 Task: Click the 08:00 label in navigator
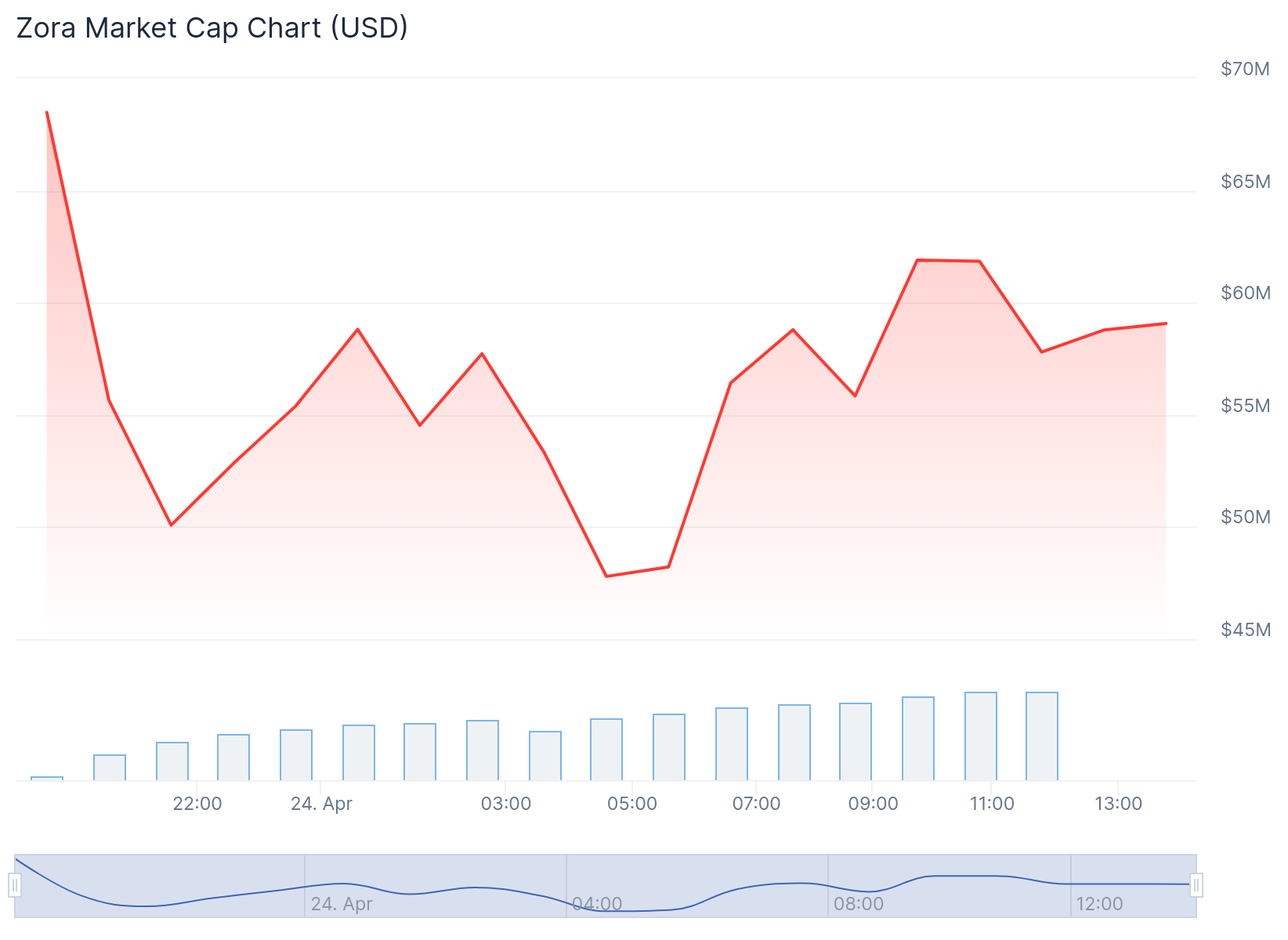(x=859, y=904)
